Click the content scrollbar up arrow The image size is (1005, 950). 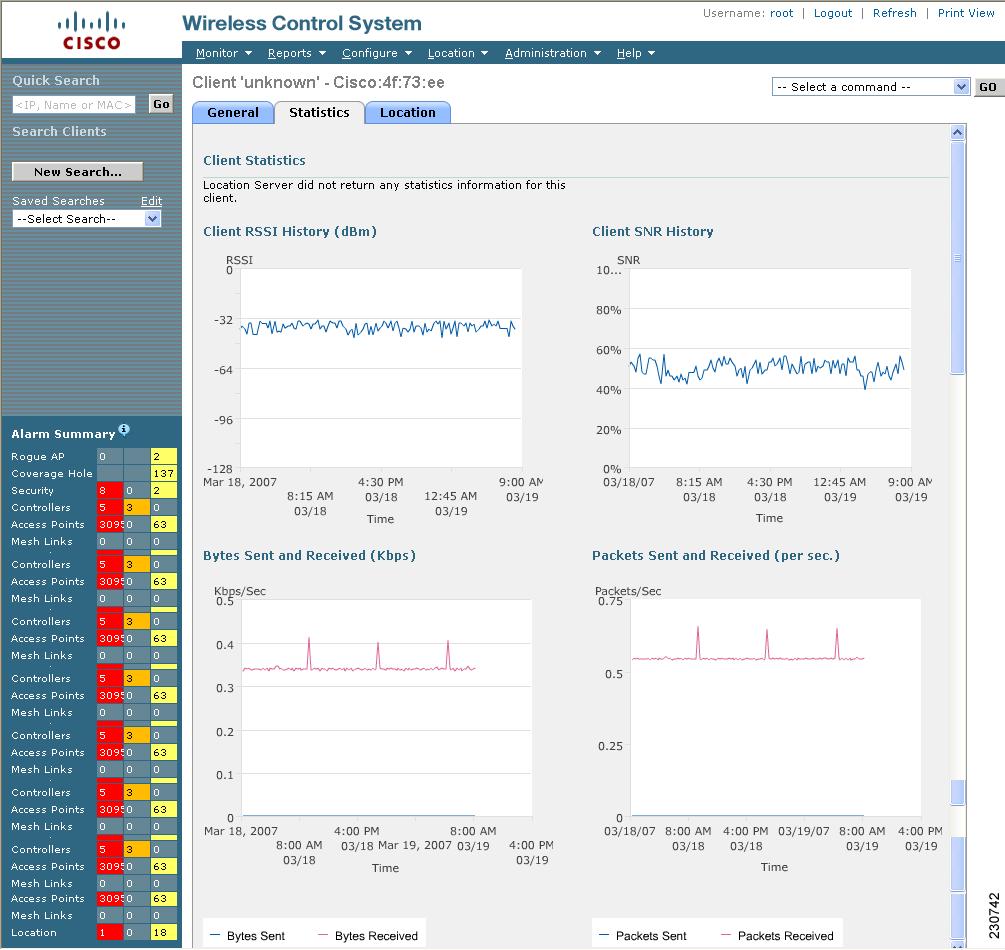(x=958, y=133)
